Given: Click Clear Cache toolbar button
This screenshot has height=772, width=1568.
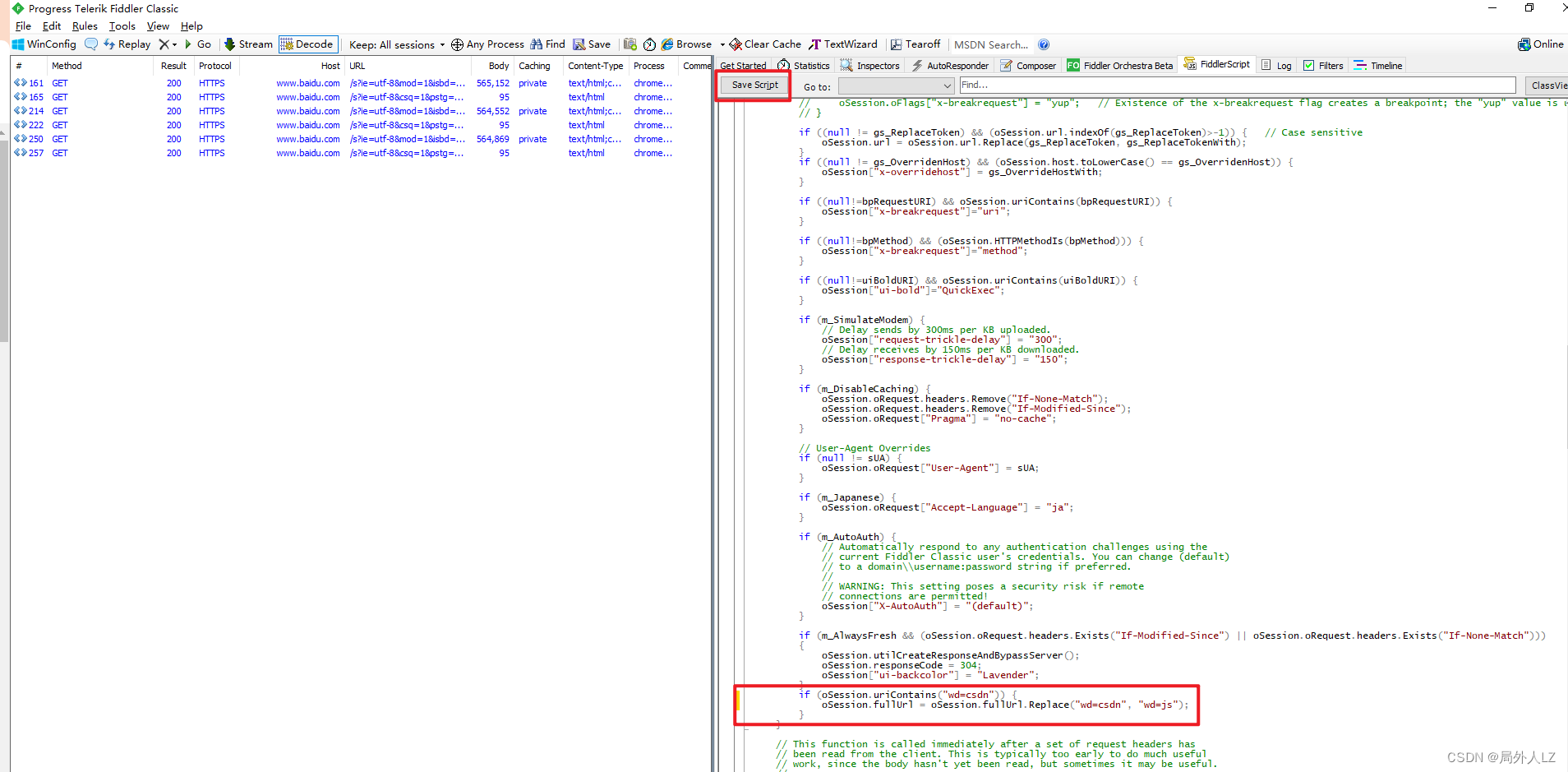Looking at the screenshot, I should pyautogui.click(x=765, y=44).
